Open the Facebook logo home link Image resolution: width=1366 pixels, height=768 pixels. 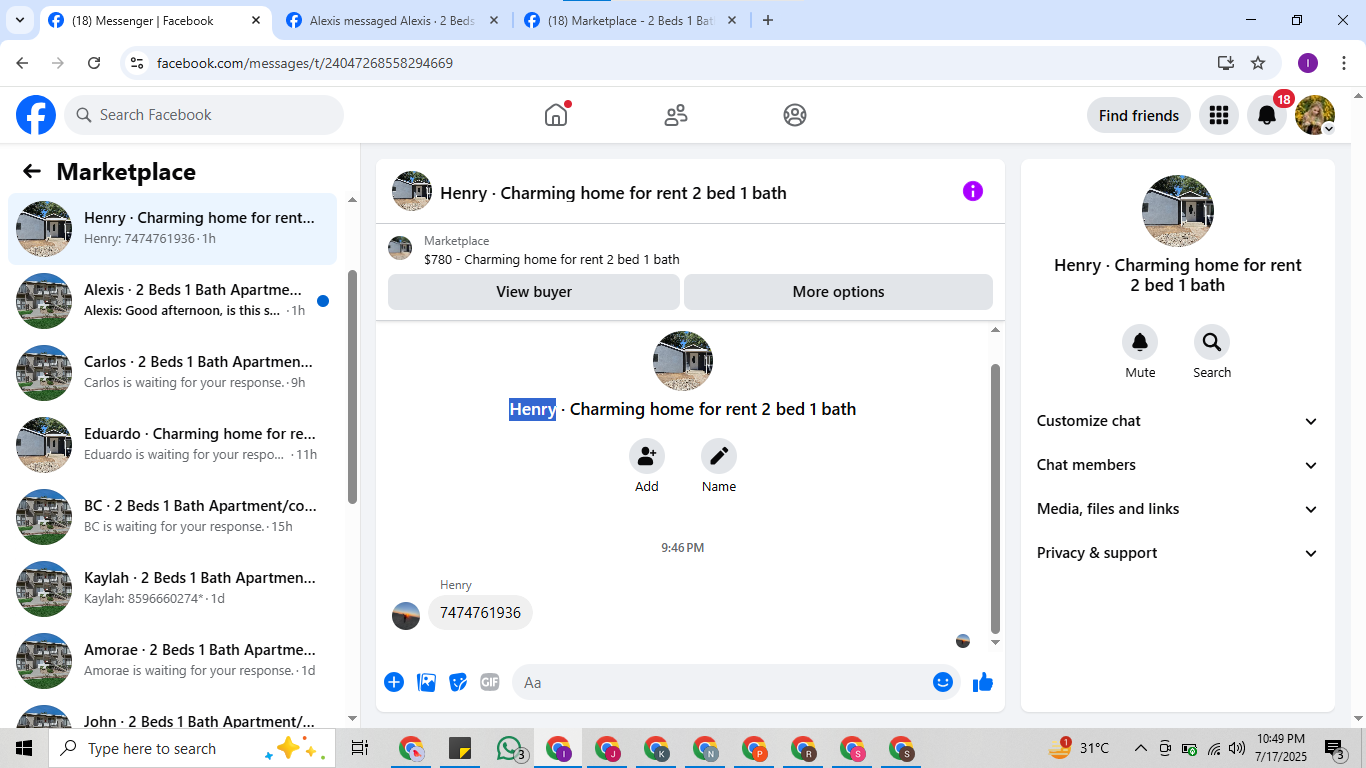36,115
